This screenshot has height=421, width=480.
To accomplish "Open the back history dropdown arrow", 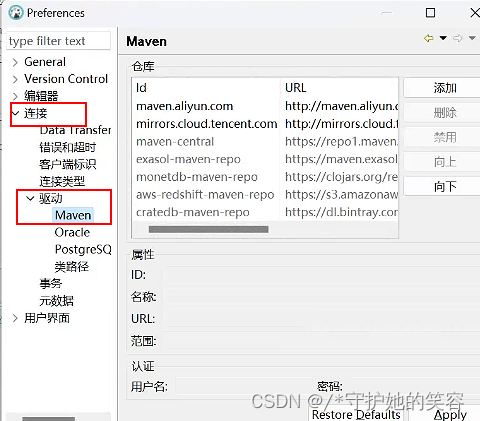I will tap(443, 38).
